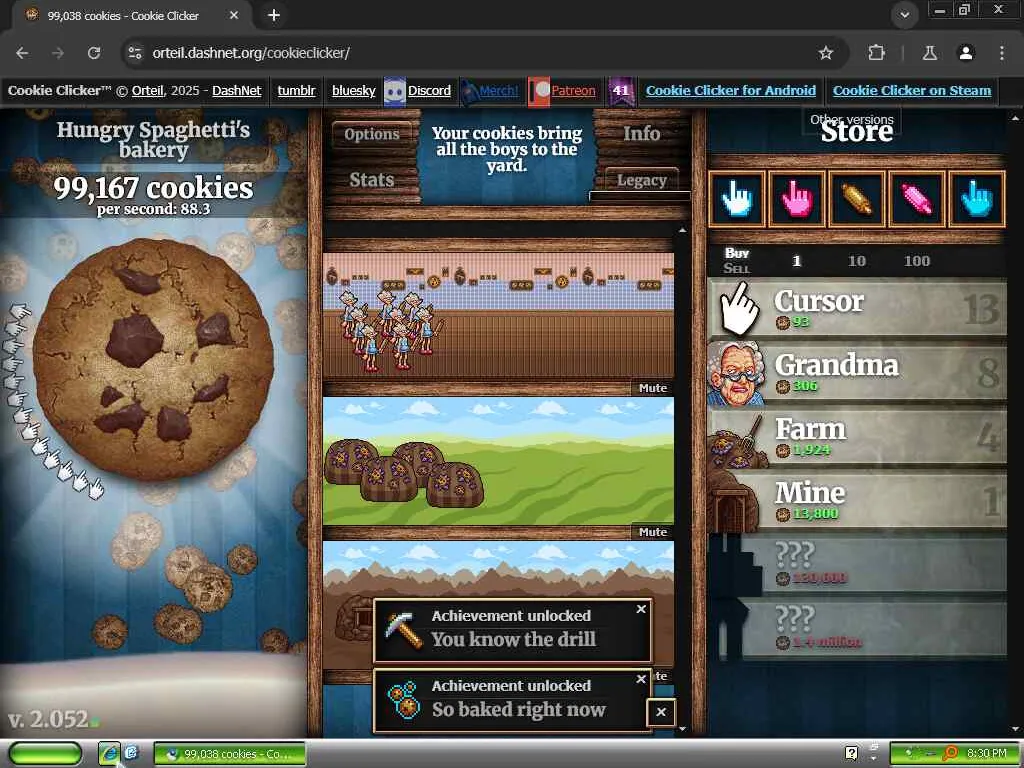Viewport: 1024px width, 768px height.
Task: Open the browser extensions puzzle icon
Action: [876, 53]
